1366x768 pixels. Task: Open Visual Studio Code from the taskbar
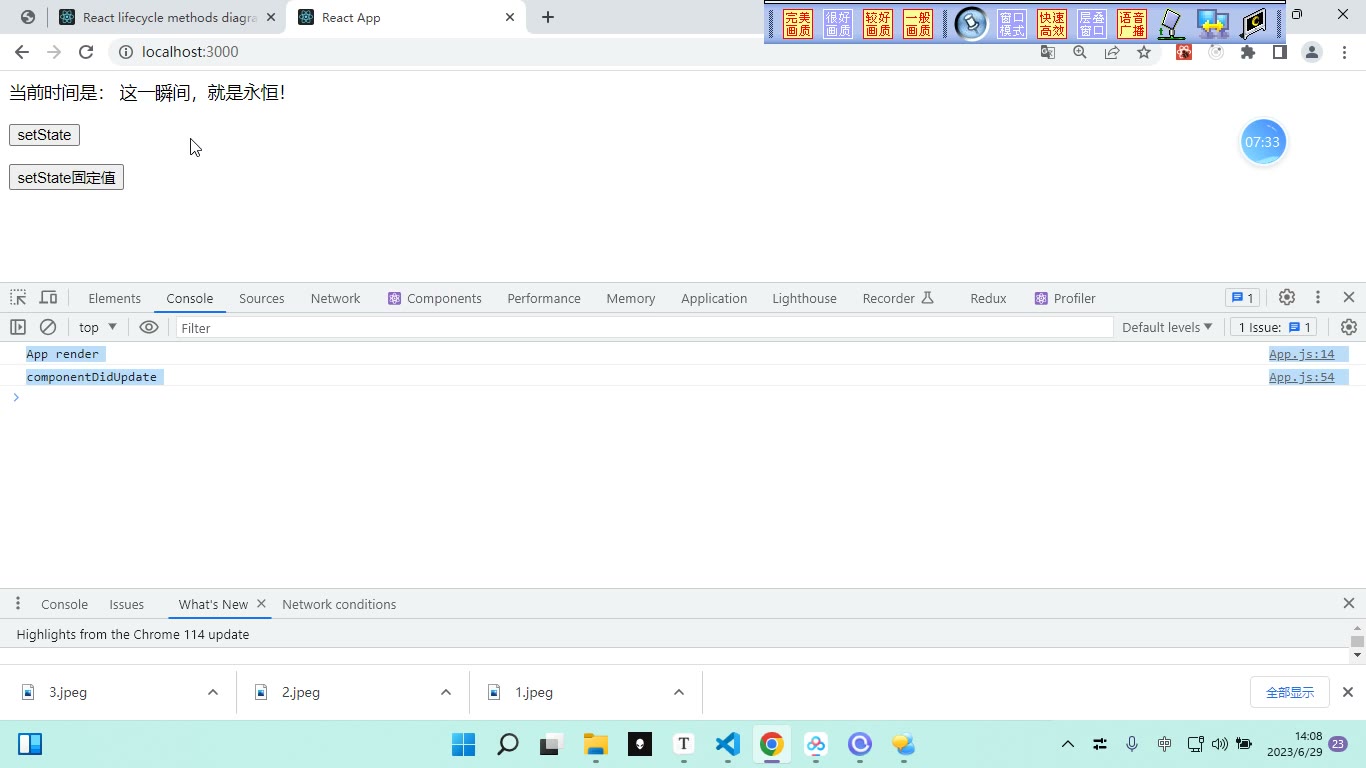[x=727, y=744]
